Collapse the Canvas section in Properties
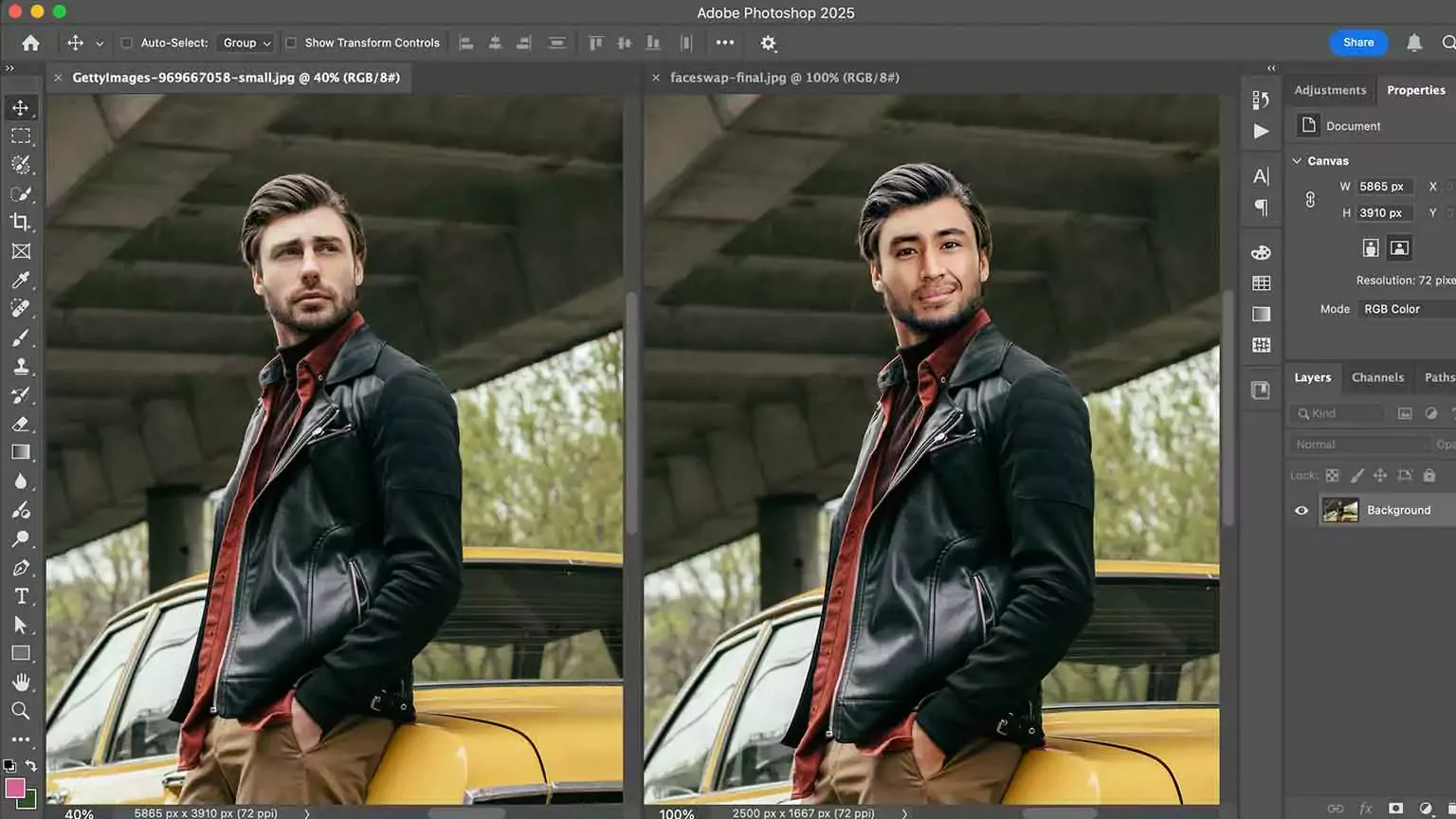1456x819 pixels. pos(1297,161)
